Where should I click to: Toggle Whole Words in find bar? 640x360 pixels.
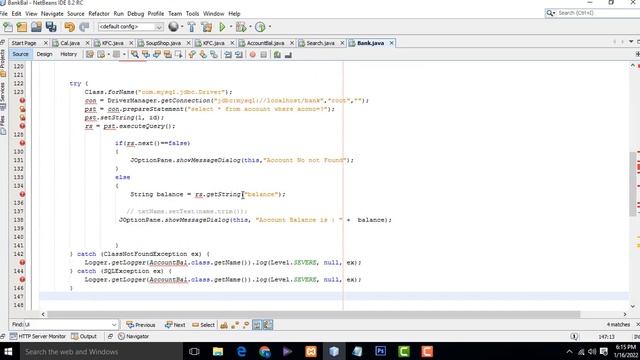(x=235, y=325)
